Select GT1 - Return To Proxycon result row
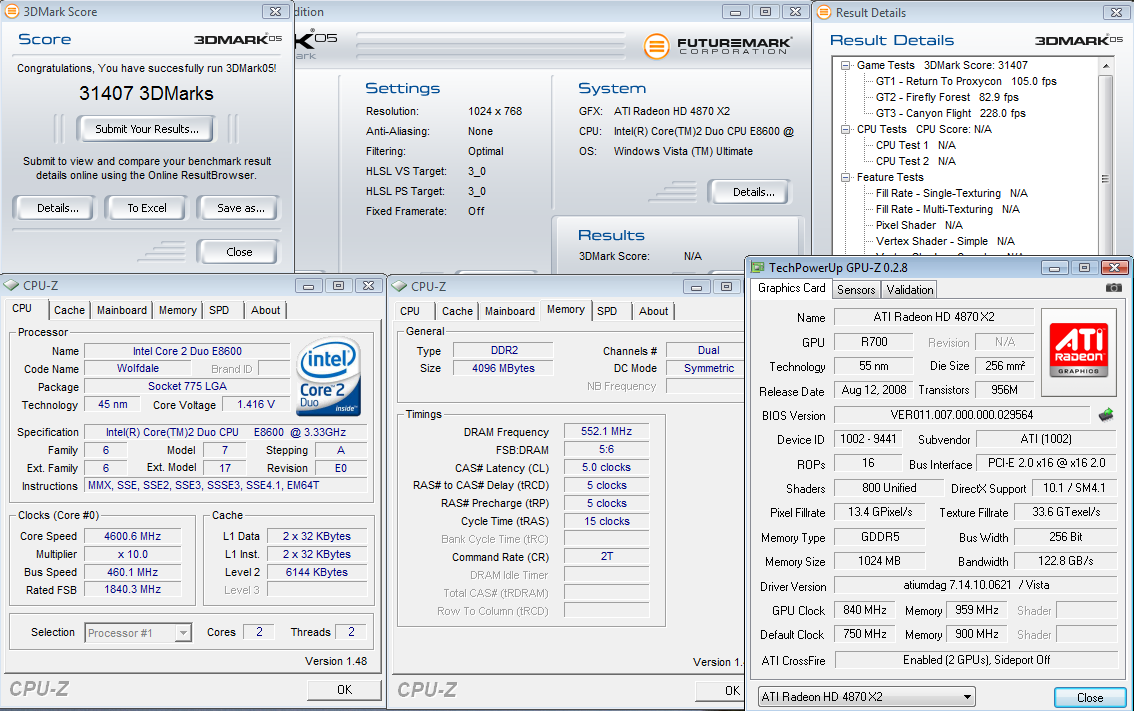Screen dimensions: 1134x711 point(965,81)
